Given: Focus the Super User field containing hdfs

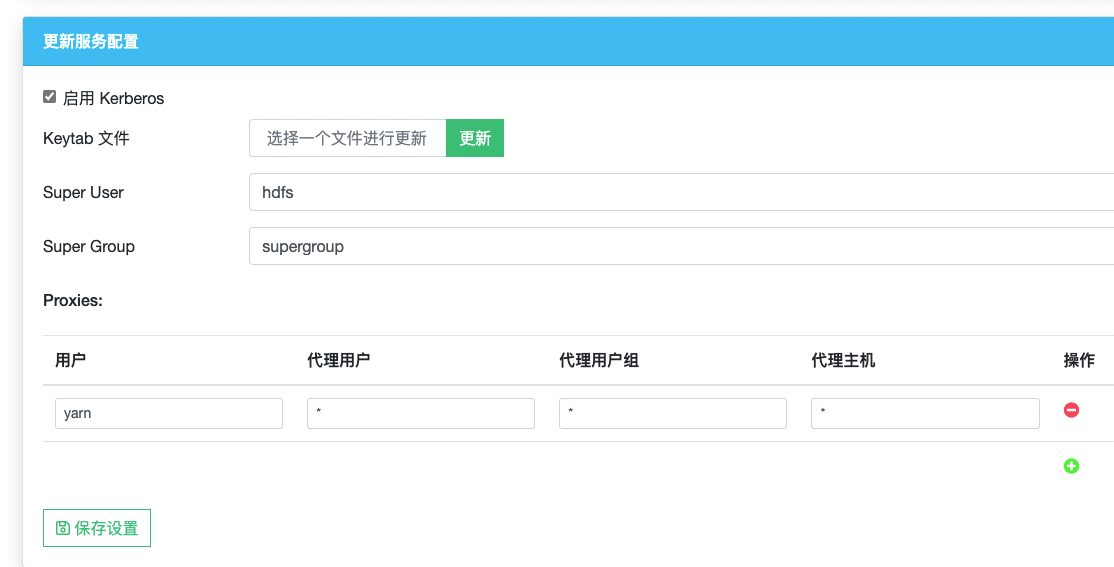Looking at the screenshot, I should tap(680, 192).
